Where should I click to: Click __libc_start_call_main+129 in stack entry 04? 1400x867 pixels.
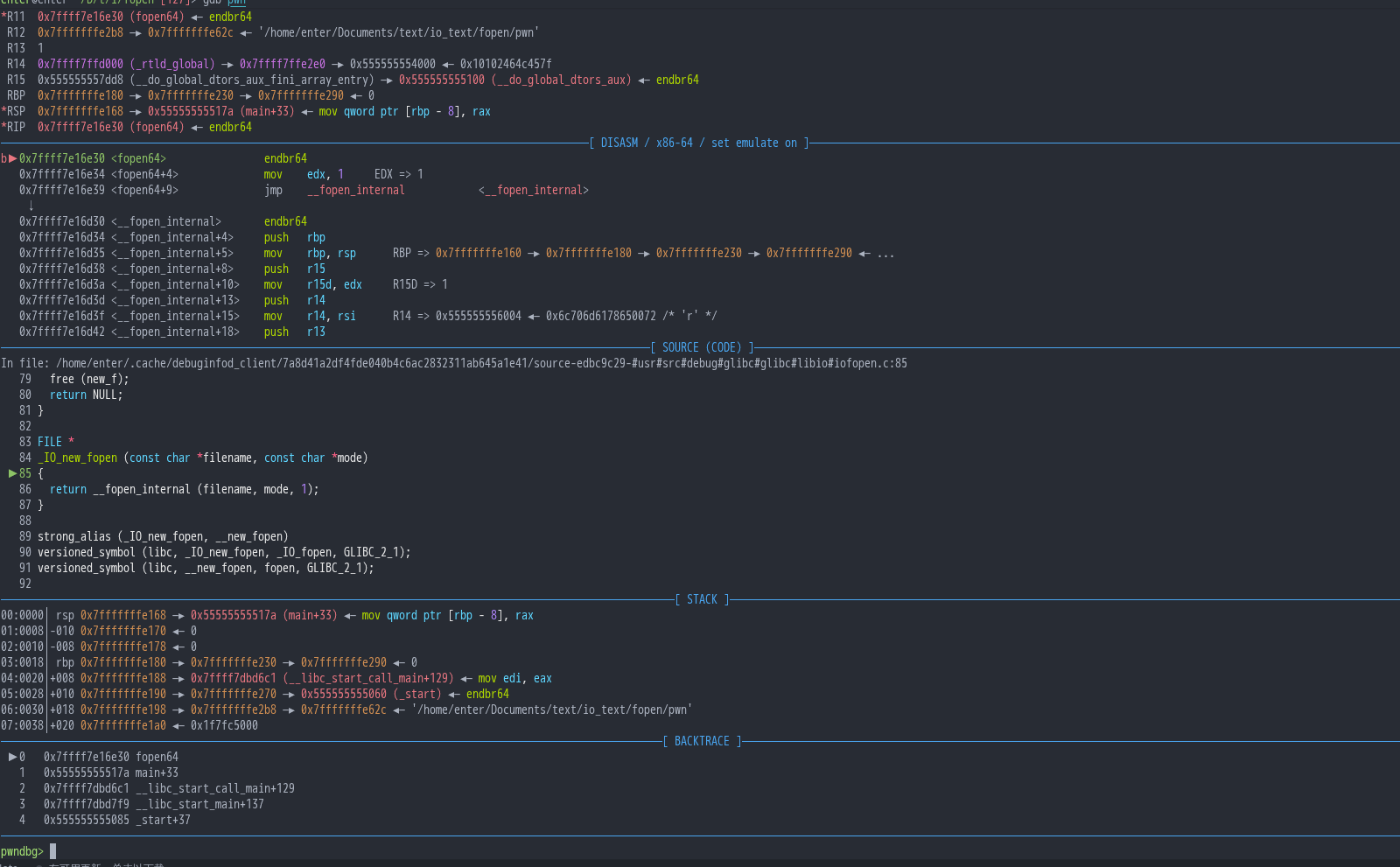click(x=368, y=678)
